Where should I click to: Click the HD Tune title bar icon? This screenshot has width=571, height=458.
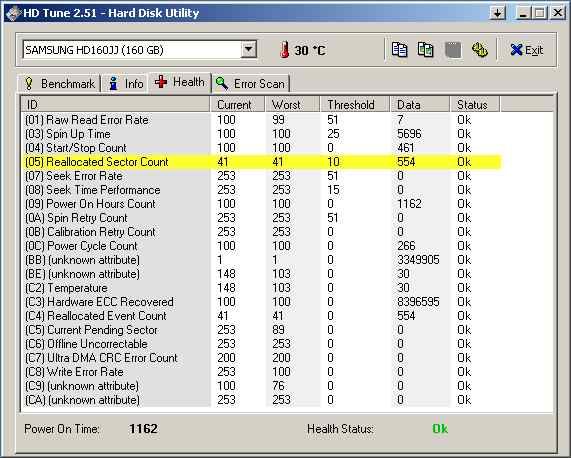click(13, 13)
